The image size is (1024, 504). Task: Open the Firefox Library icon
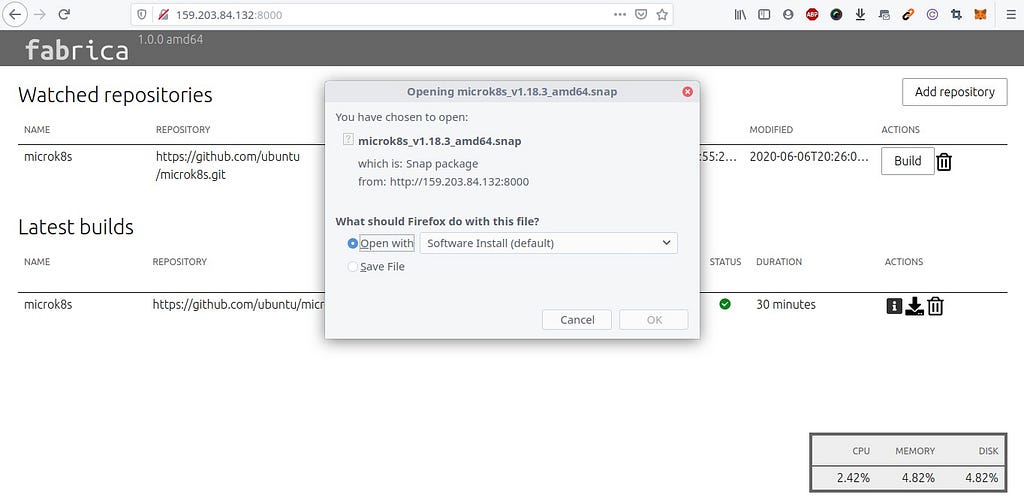tap(740, 14)
